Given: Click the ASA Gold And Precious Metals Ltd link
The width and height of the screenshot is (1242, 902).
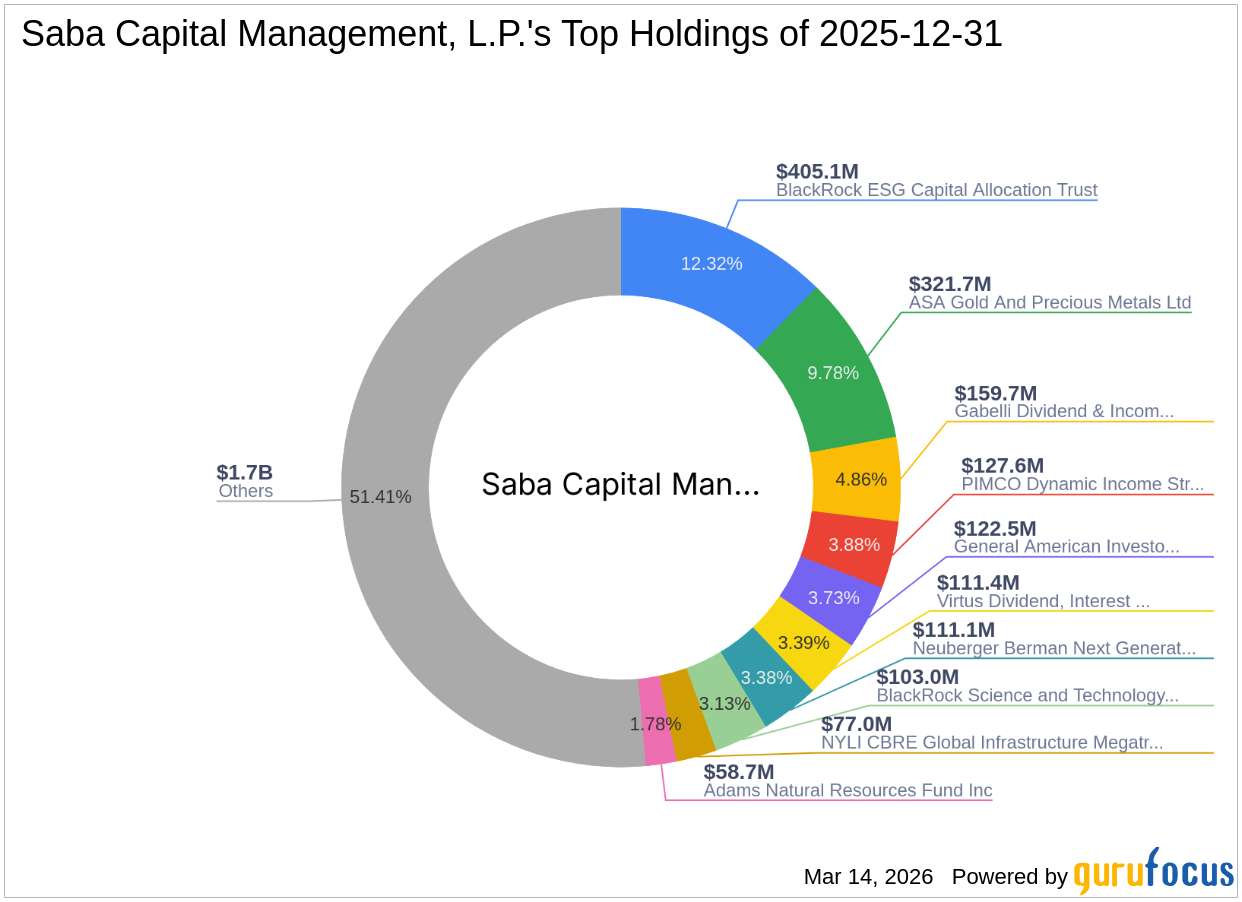Looking at the screenshot, I should 1048,302.
